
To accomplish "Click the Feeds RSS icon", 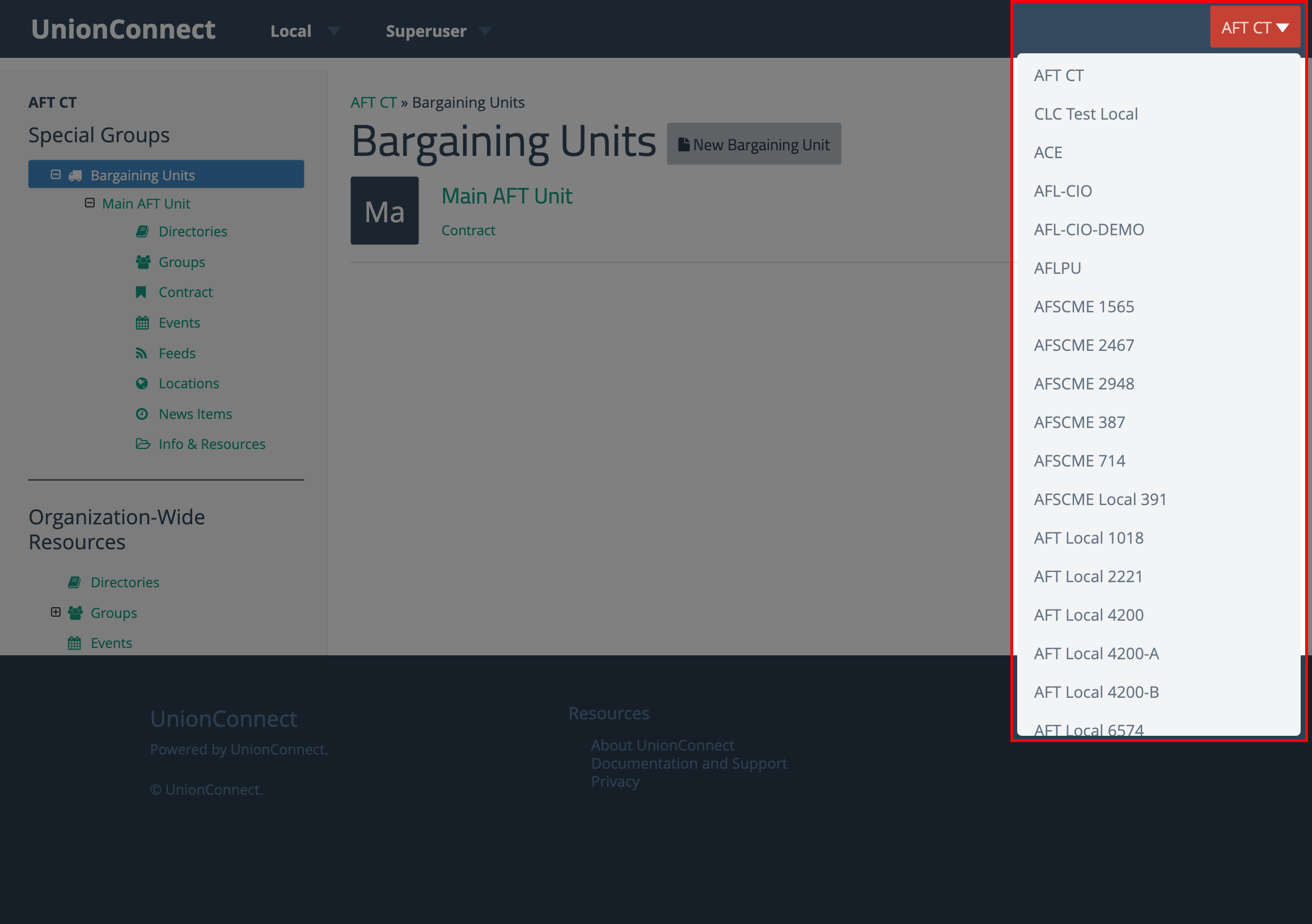I will click(142, 353).
